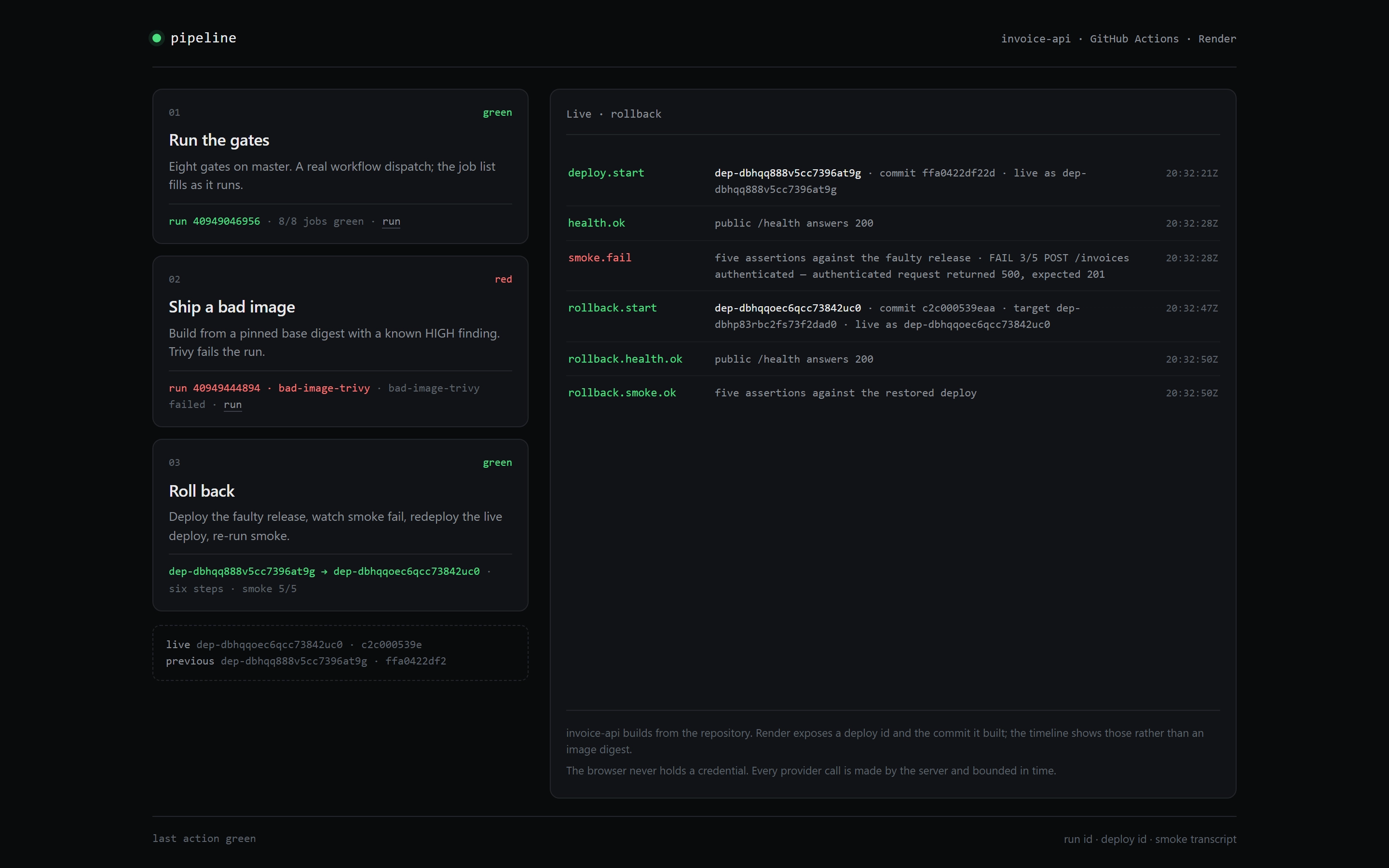Viewport: 1389px width, 868px height.
Task: Click the five assertions against the restored deploy text
Action: pyautogui.click(x=845, y=393)
